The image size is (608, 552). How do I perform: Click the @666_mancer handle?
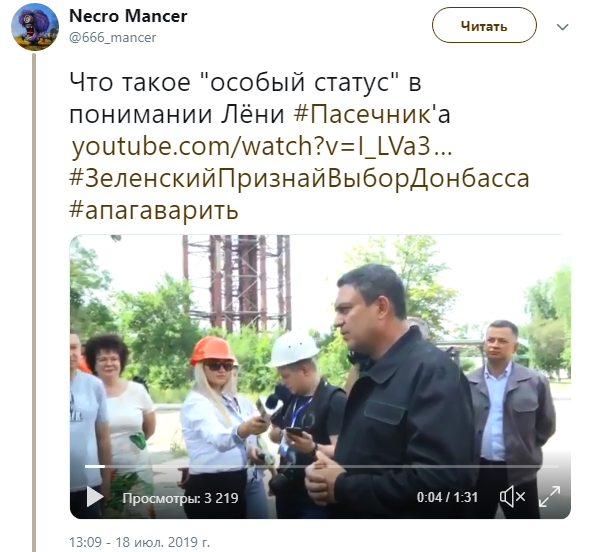coord(112,38)
